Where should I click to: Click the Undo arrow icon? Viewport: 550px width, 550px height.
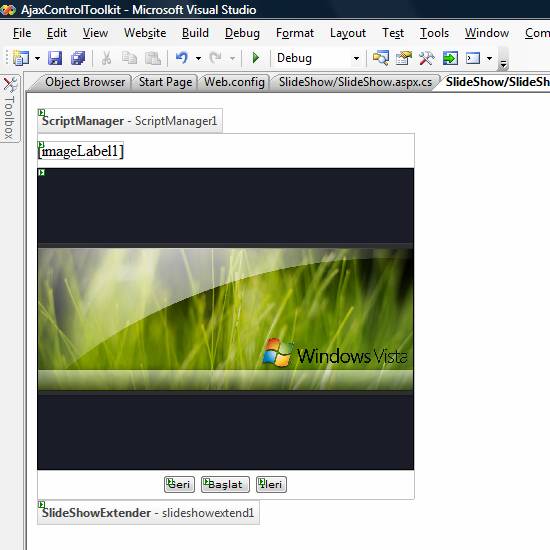coord(182,58)
